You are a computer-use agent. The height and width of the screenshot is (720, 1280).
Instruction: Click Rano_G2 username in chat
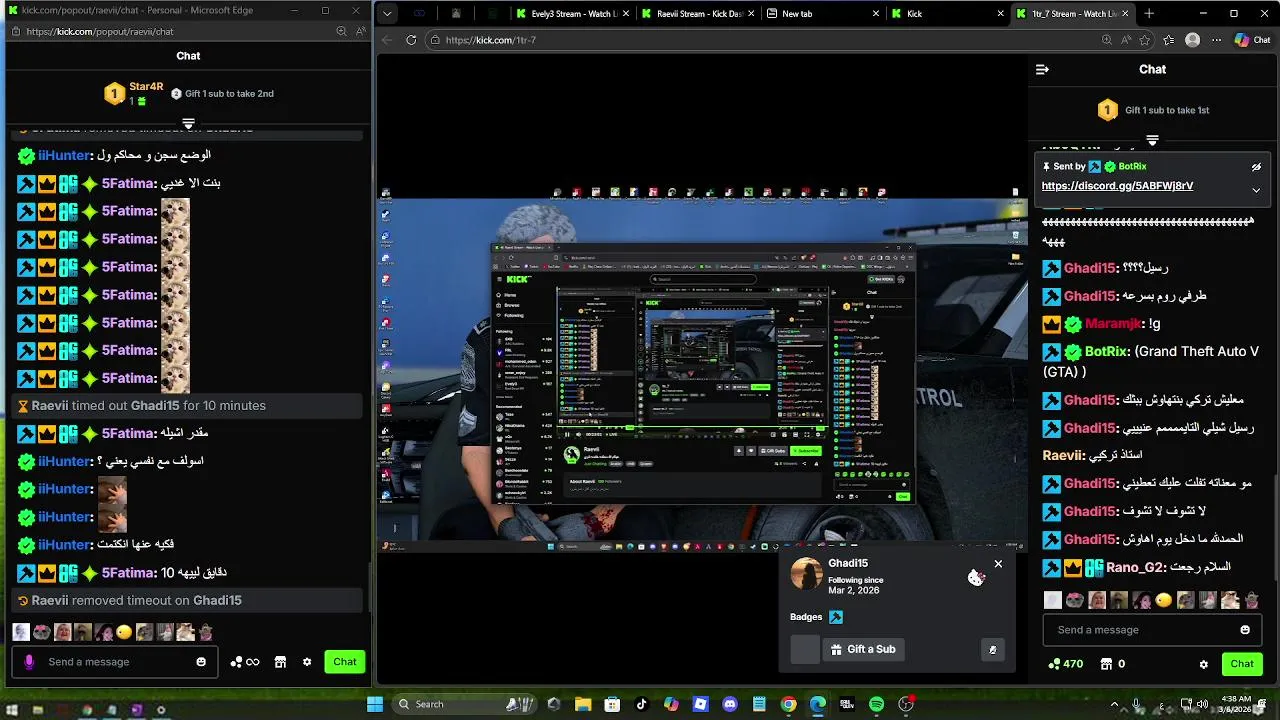[x=1134, y=567]
